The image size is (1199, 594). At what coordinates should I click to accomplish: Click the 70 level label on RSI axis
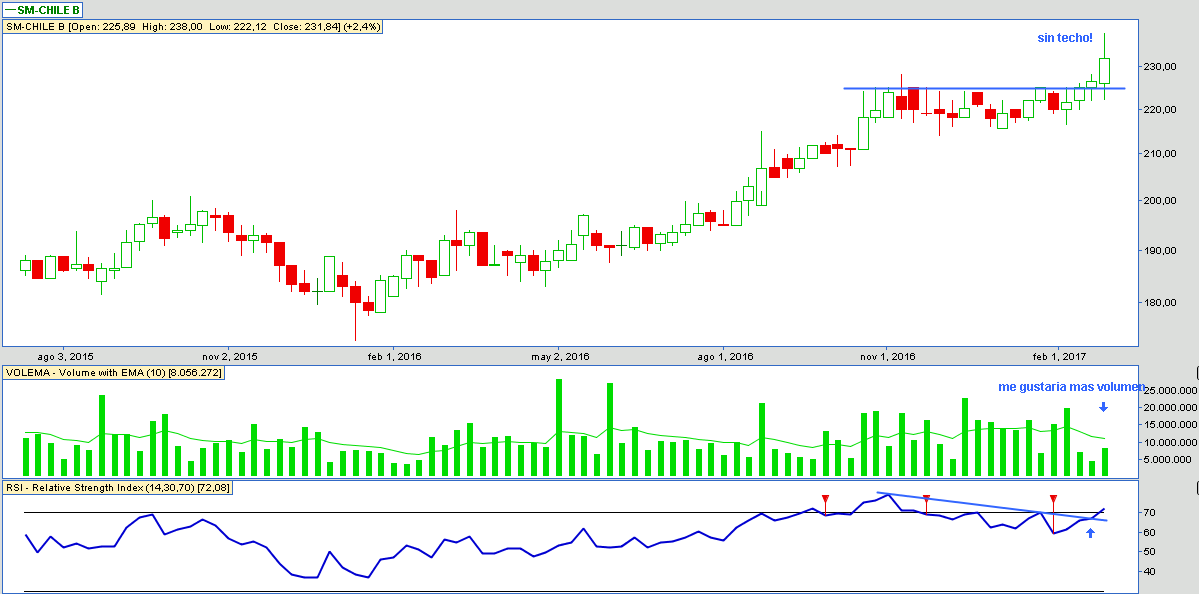(1151, 512)
